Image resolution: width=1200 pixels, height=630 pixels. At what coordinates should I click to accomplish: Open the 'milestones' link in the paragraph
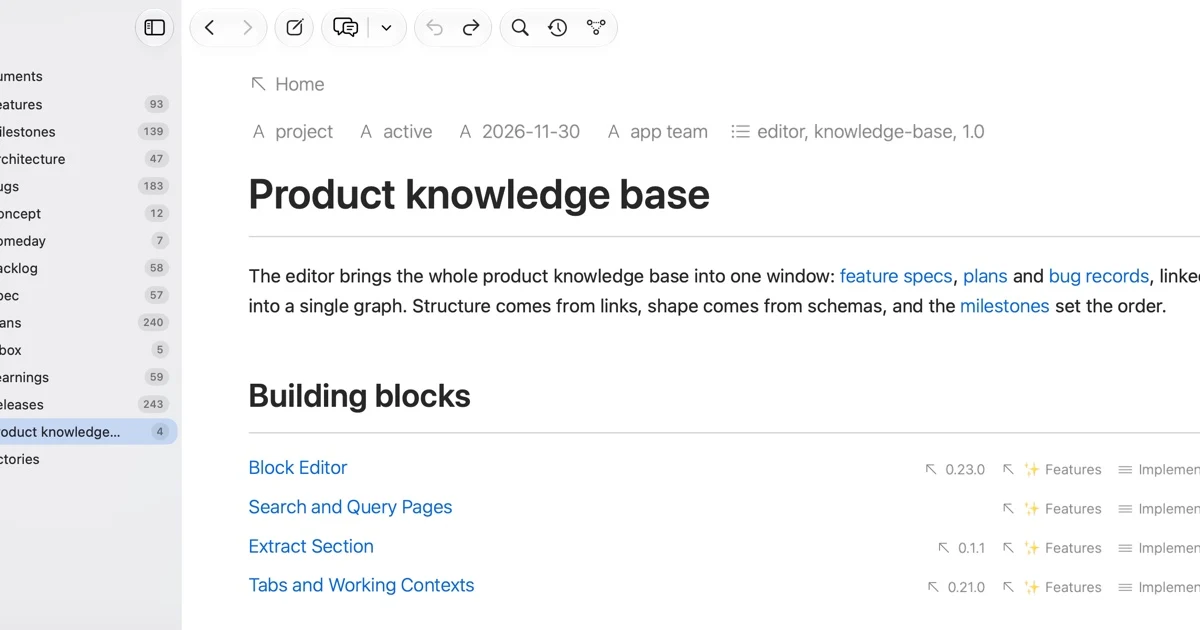[x=1004, y=306]
